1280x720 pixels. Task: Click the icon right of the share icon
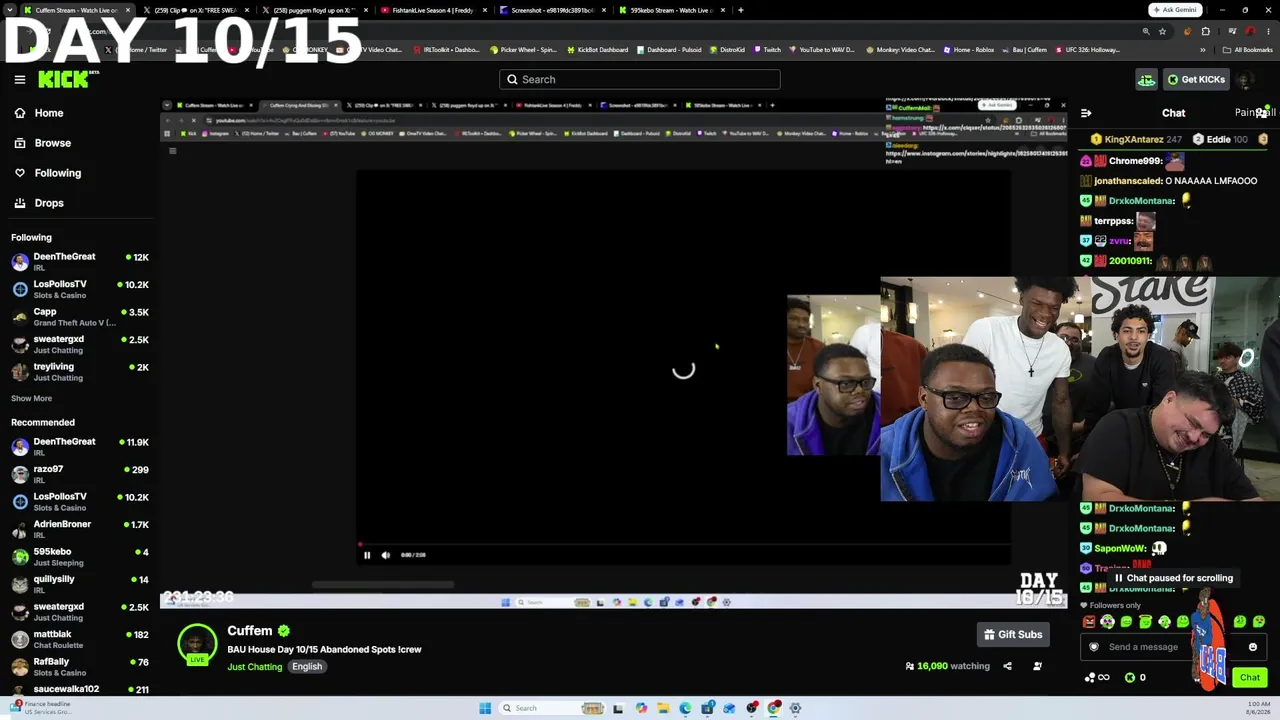(1037, 667)
